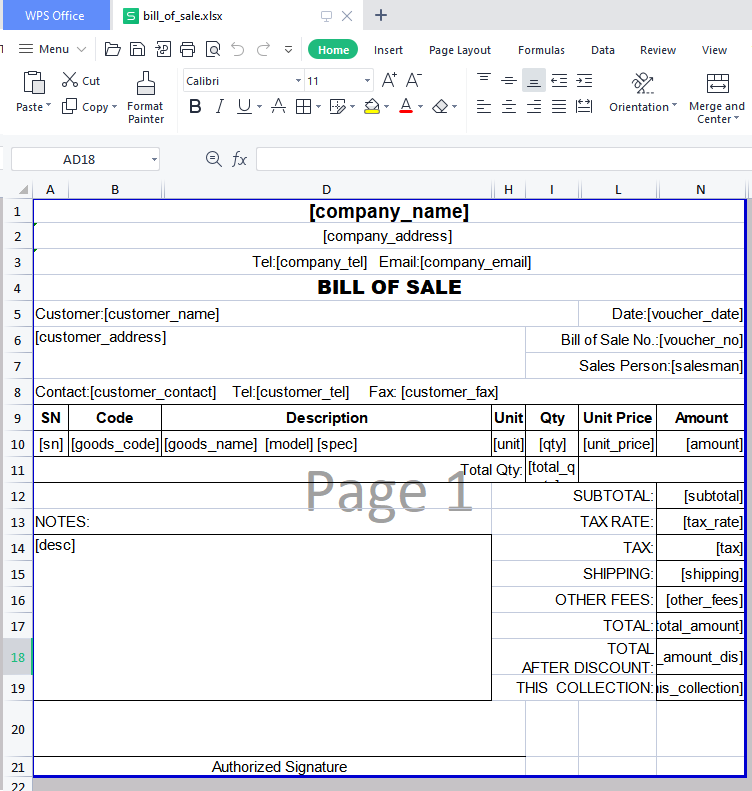Click the Print icon in quick toolbar
Viewport: 752px width, 791px height.
coord(187,50)
